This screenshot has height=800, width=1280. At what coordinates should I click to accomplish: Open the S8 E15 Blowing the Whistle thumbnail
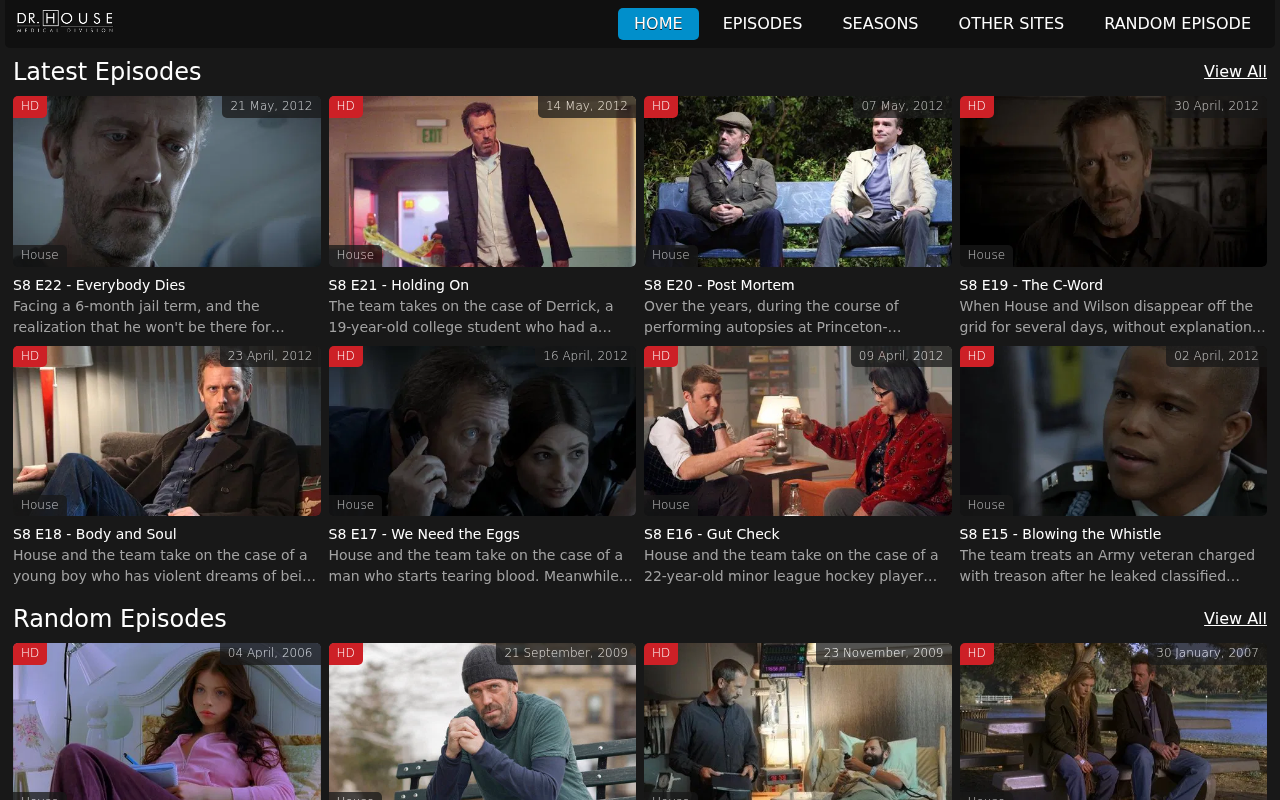click(1113, 431)
